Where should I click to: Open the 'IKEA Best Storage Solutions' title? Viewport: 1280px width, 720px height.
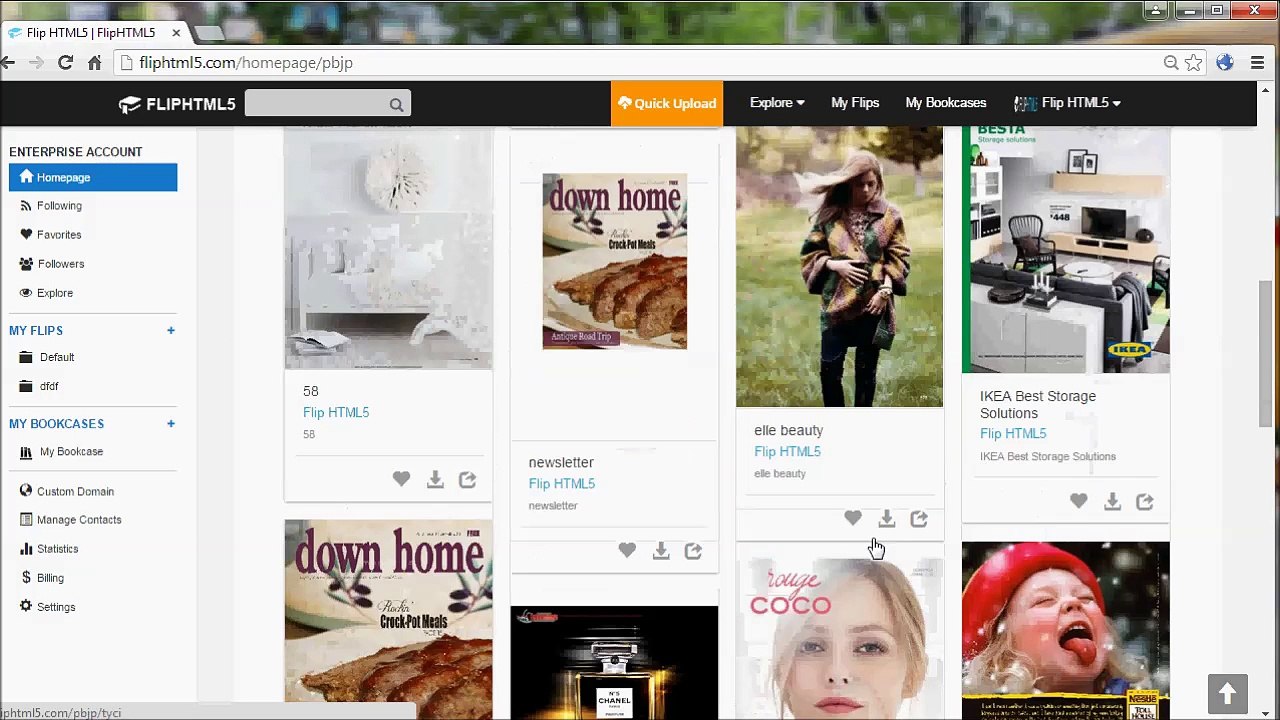pos(1038,404)
